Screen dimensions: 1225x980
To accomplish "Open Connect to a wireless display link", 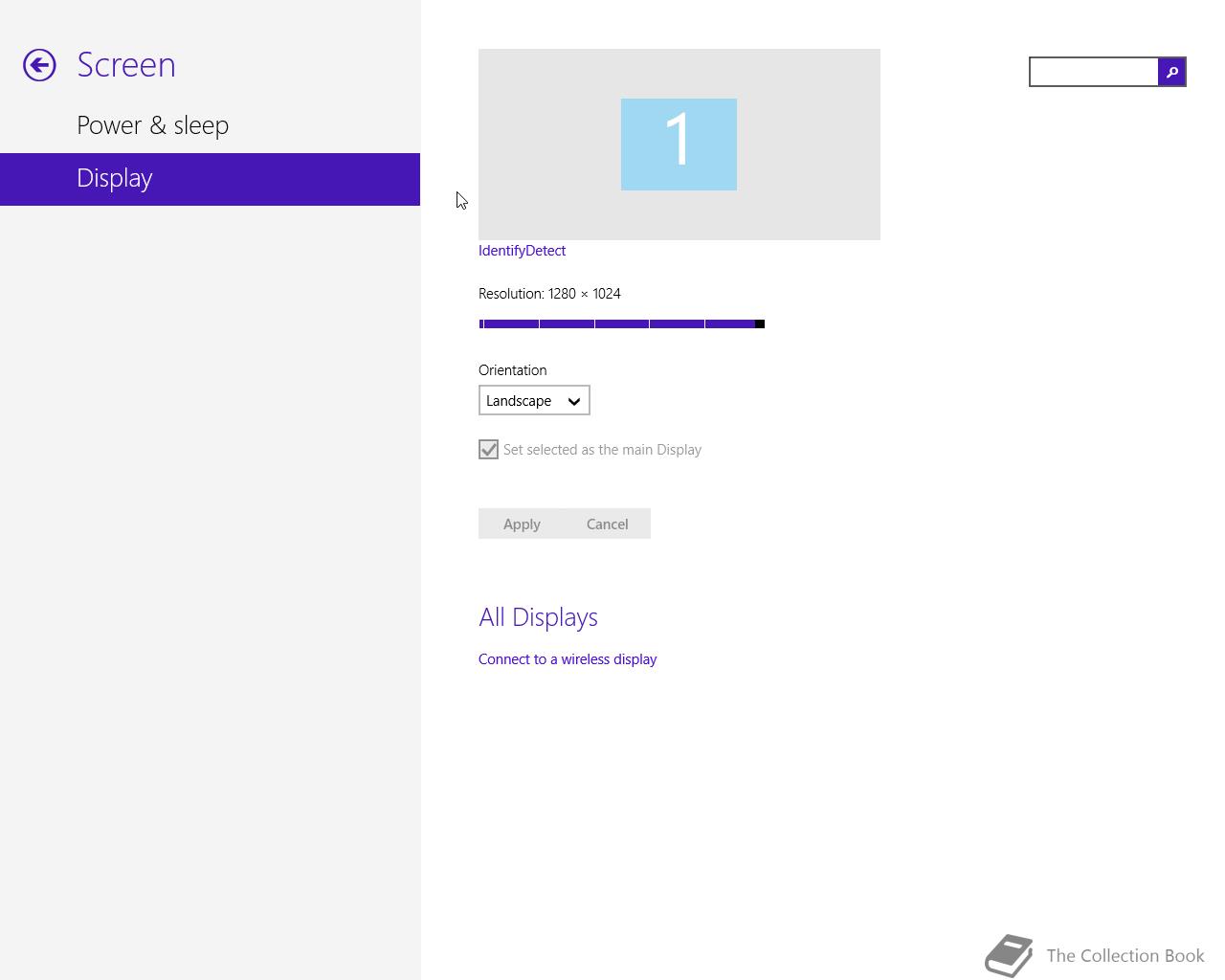I will pos(568,659).
